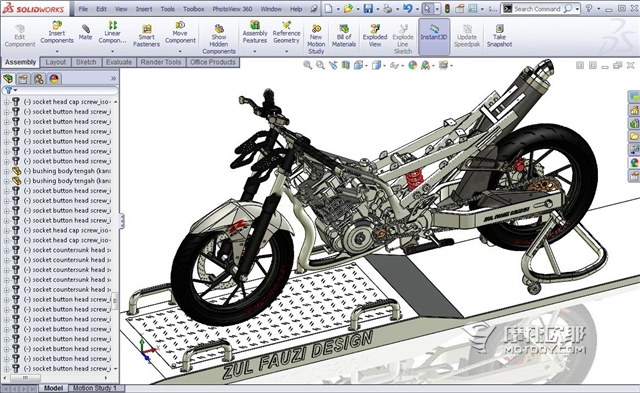Click Edit Appearance color ball icon
Image resolution: width=640 pixels, height=393 pixels.
click(x=413, y=65)
